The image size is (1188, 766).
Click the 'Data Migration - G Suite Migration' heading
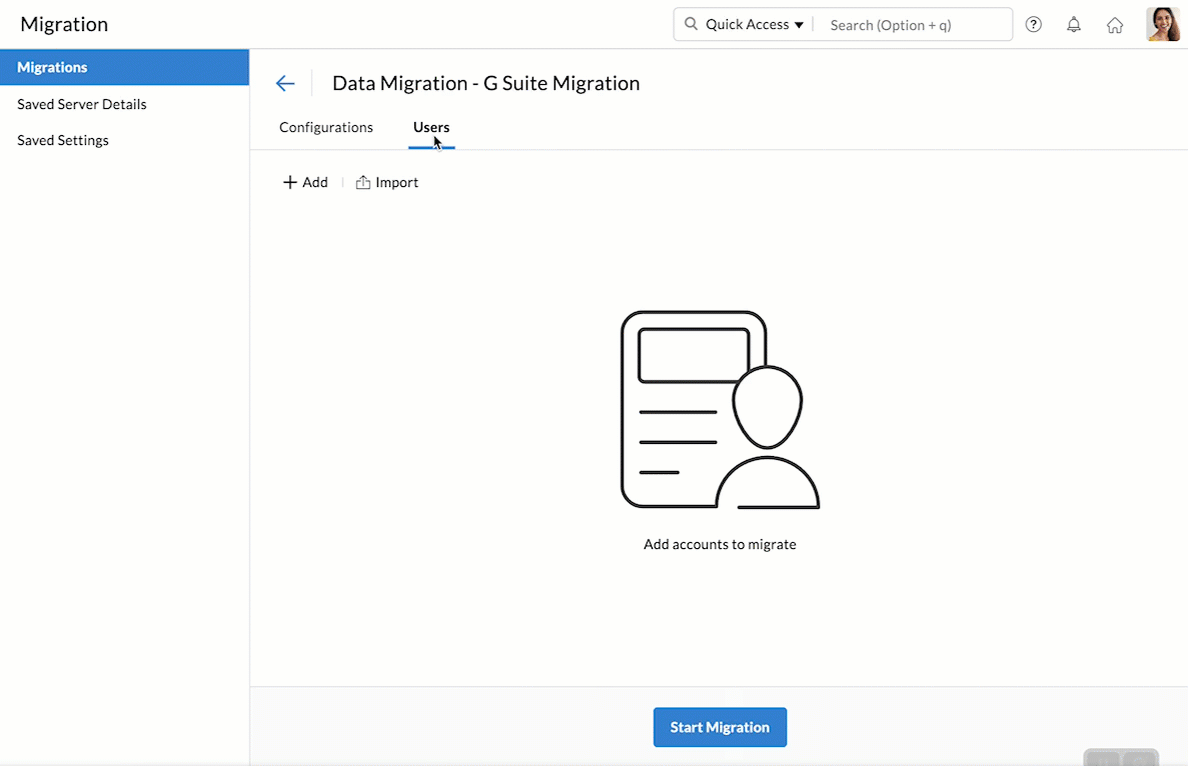[486, 83]
